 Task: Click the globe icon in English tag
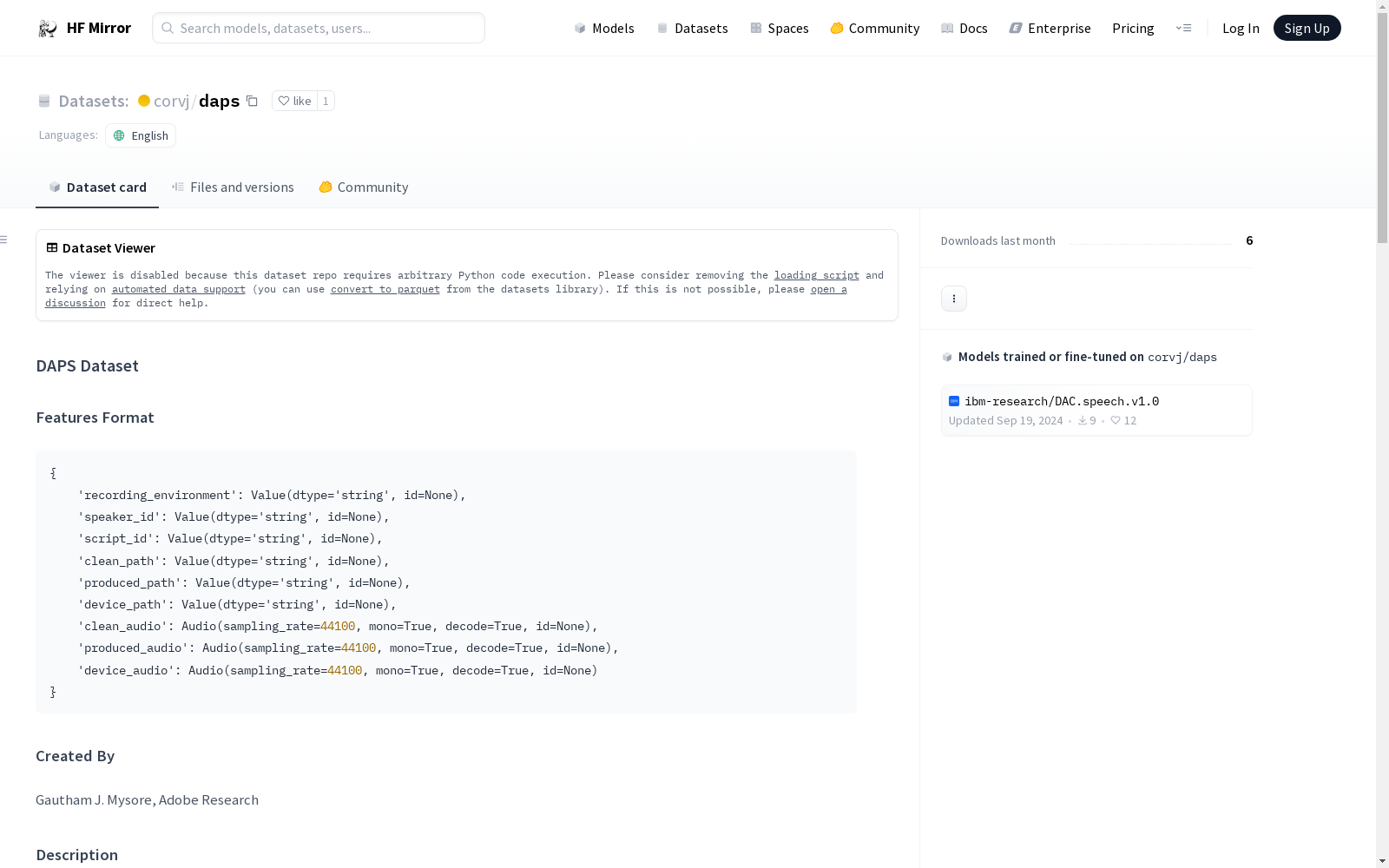click(x=120, y=135)
